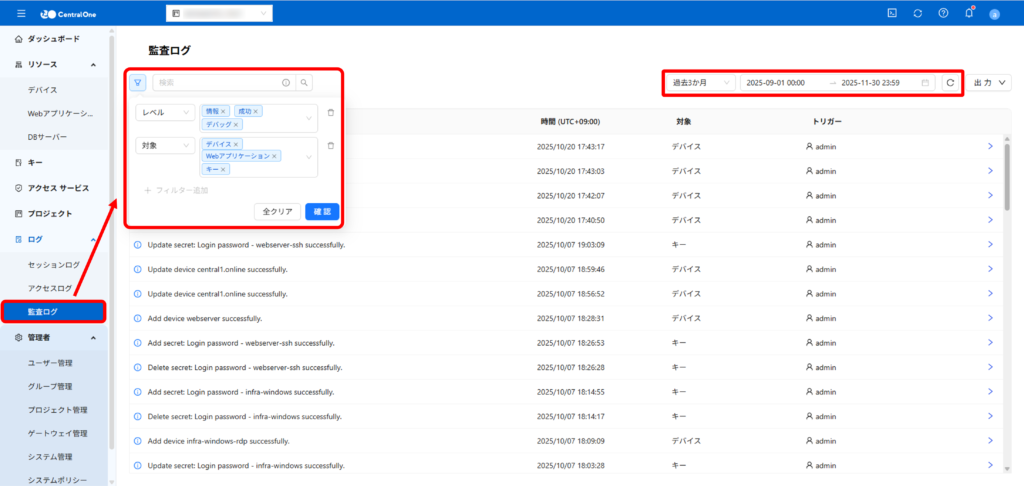Image resolution: width=1024 pixels, height=486 pixels.
Task: Click the 検索 search input field
Action: click(x=217, y=83)
